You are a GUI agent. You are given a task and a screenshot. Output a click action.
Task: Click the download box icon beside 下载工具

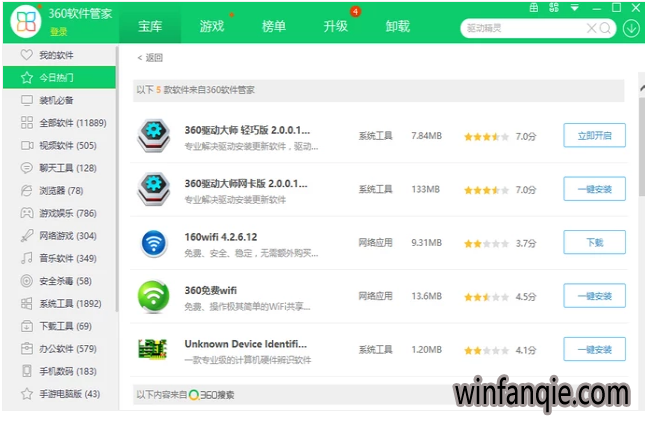(27, 326)
